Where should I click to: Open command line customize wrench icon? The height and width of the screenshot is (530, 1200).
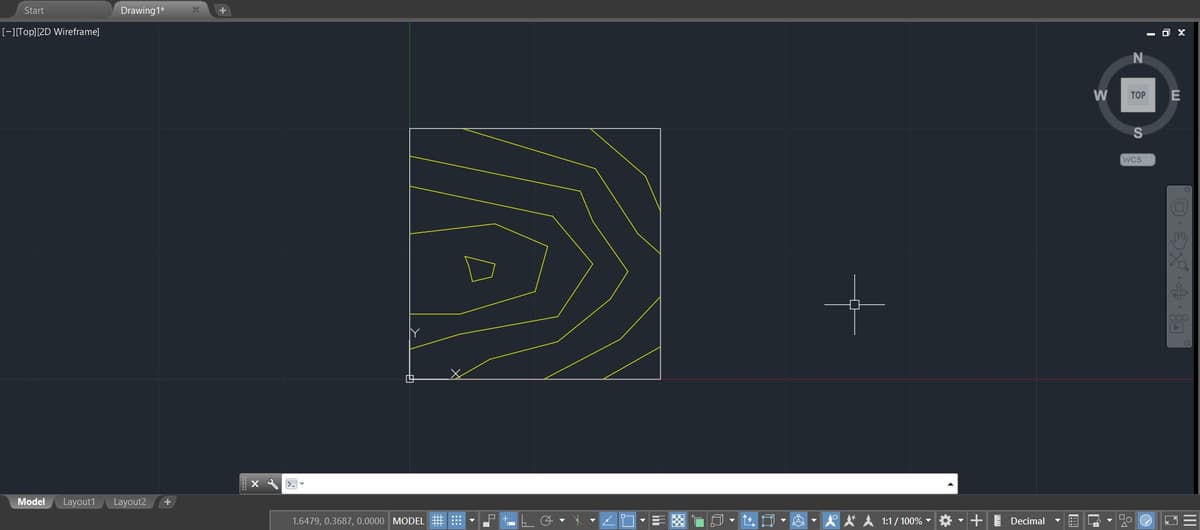272,484
